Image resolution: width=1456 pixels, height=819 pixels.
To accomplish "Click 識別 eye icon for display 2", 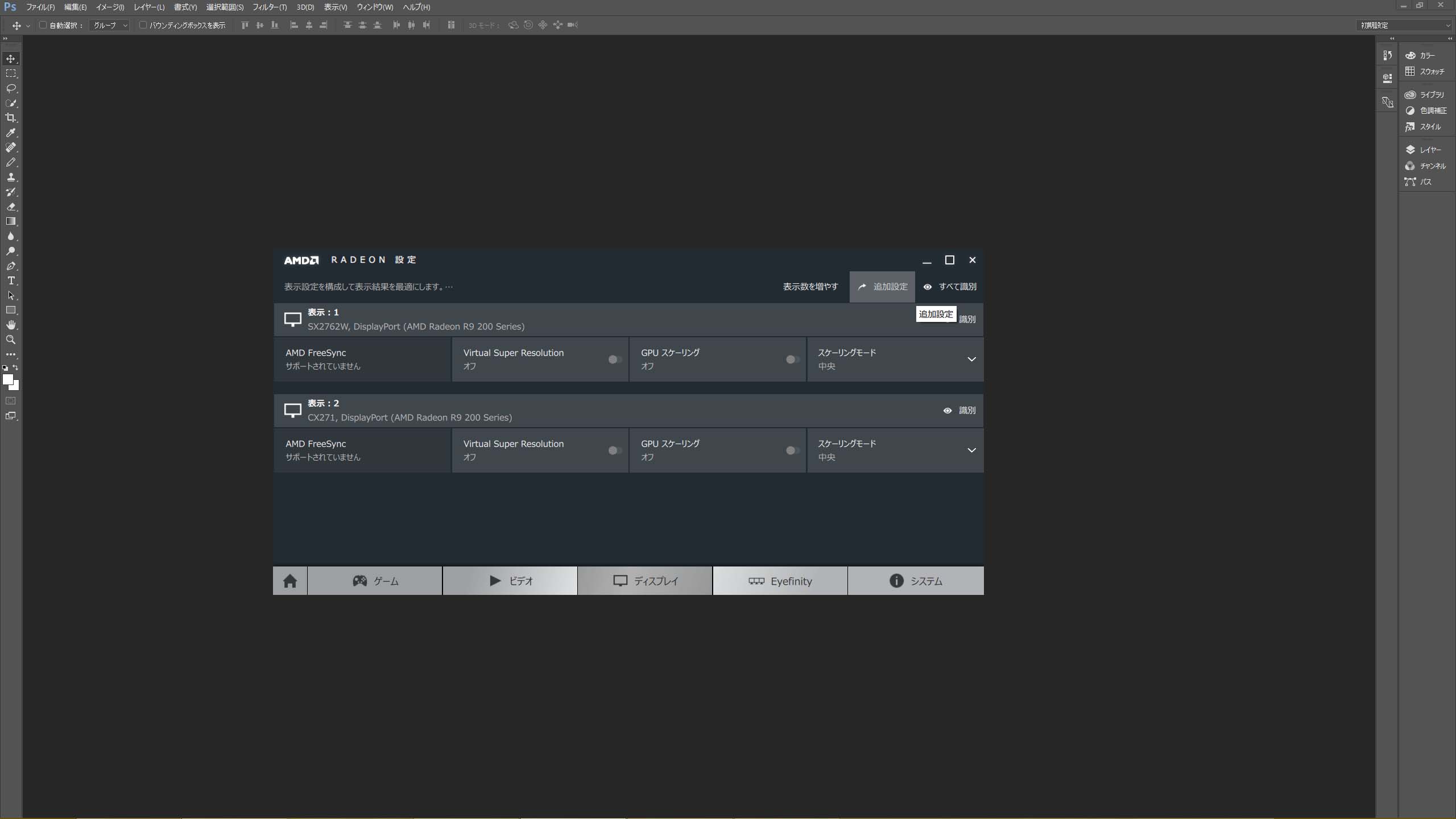I will tap(948, 411).
